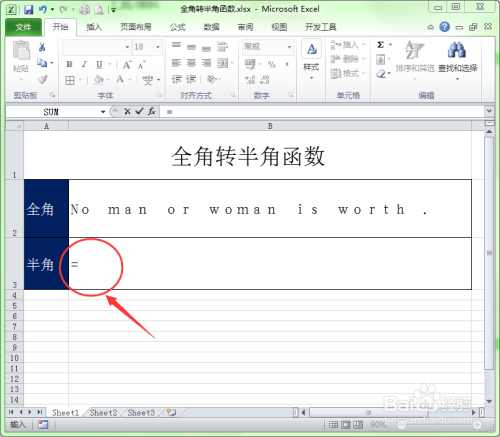The width and height of the screenshot is (500, 437).
Task: Click the Insert Worksheet tab icon
Action: [172, 413]
